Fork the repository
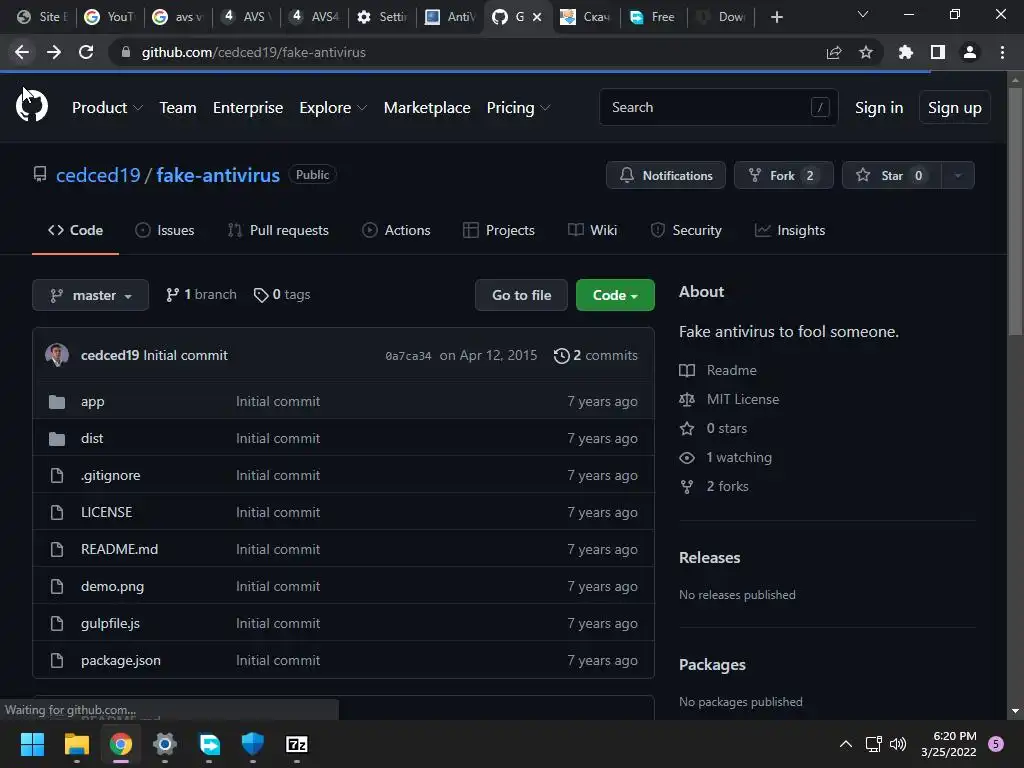 pos(783,175)
